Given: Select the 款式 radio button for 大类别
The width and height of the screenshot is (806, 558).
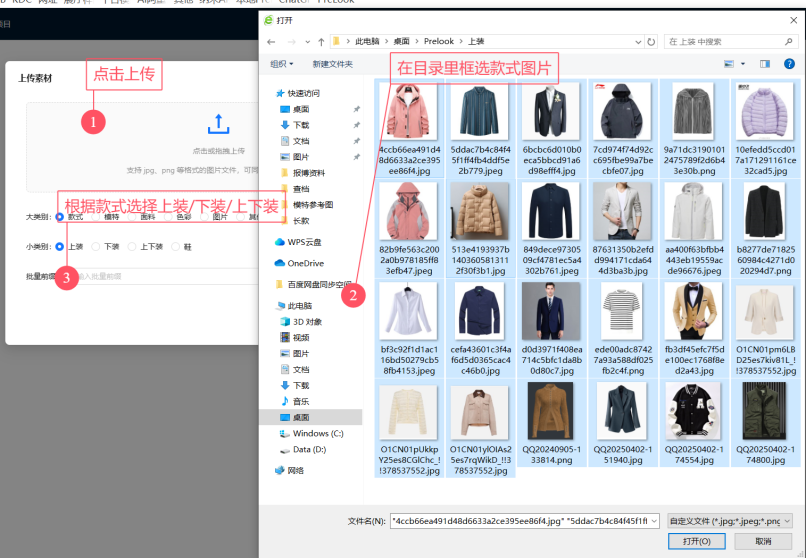Looking at the screenshot, I should (60, 216).
